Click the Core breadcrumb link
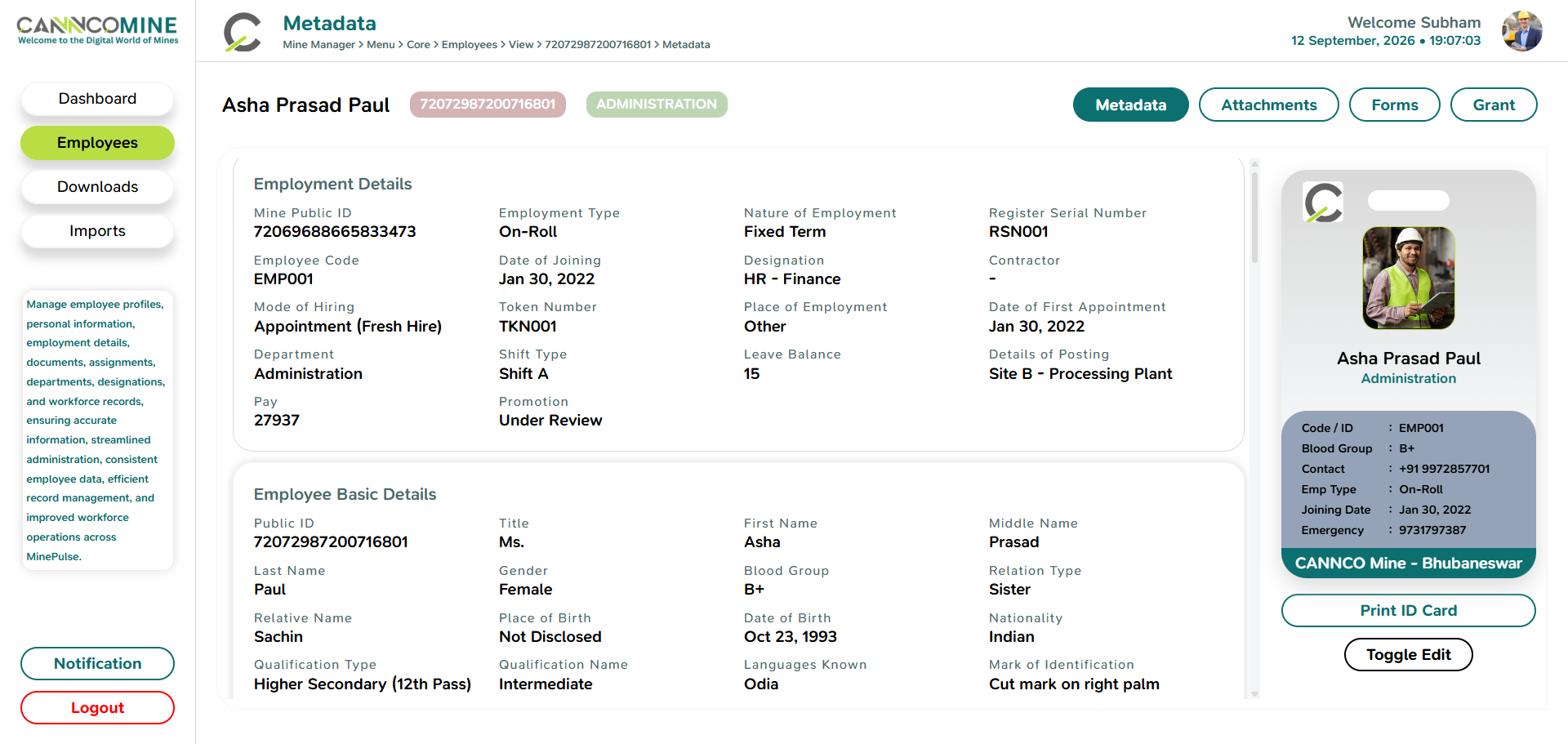 [x=418, y=45]
